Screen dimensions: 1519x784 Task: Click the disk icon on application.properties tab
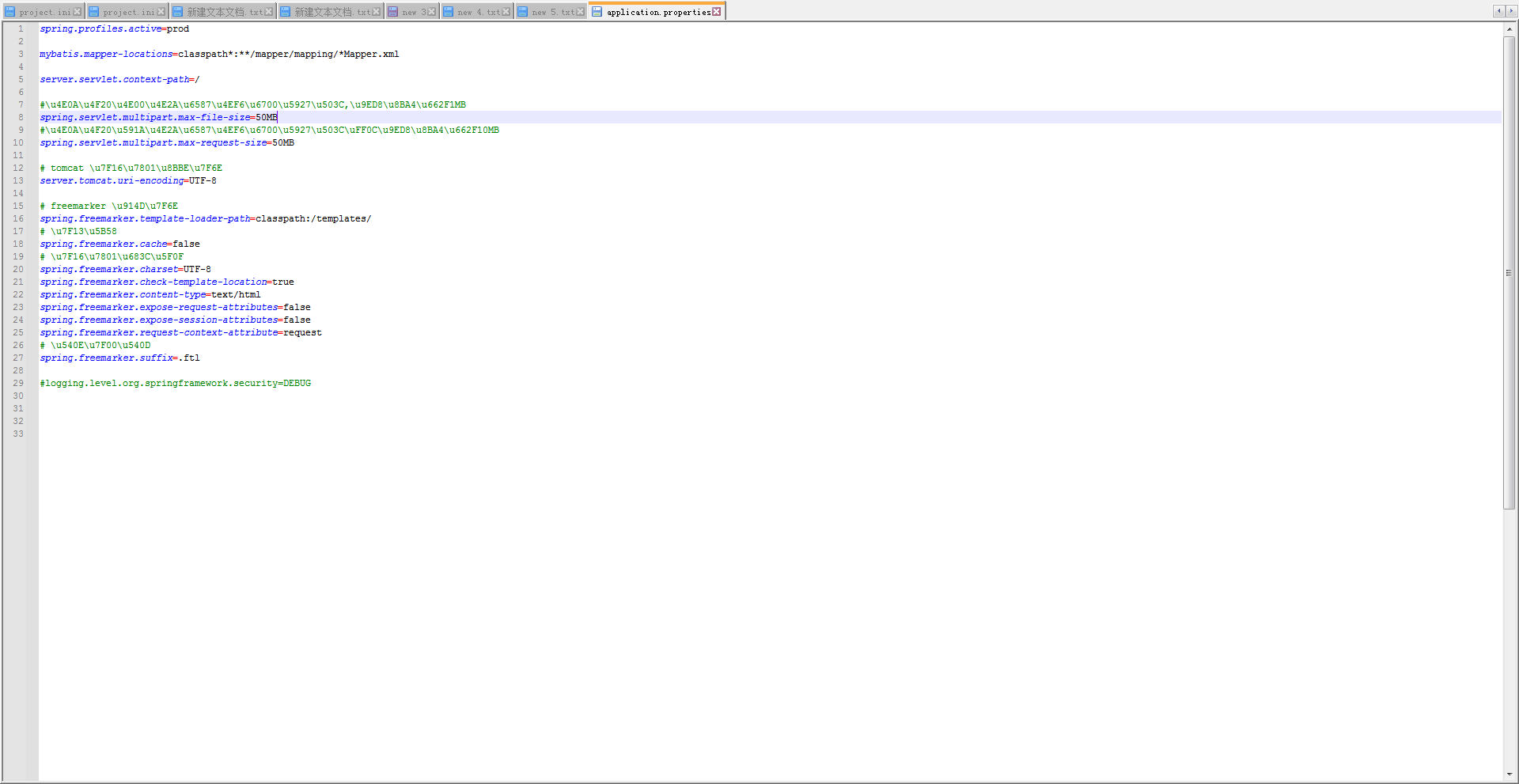[x=597, y=12]
